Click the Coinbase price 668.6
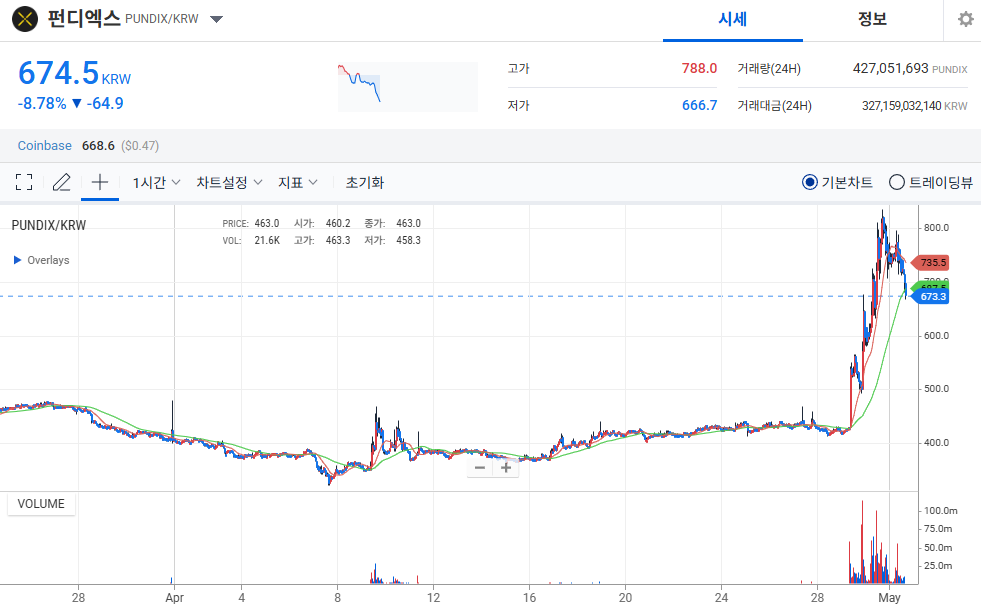The image size is (981, 606). coord(98,146)
